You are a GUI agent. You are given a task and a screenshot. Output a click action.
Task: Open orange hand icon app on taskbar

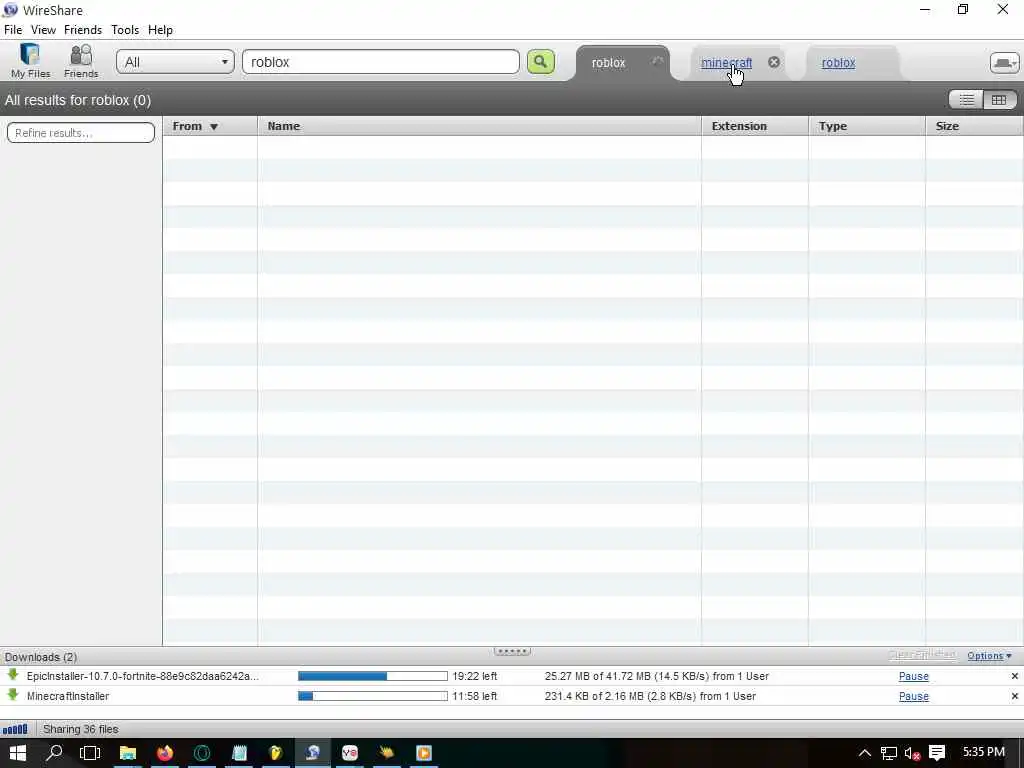pos(387,753)
